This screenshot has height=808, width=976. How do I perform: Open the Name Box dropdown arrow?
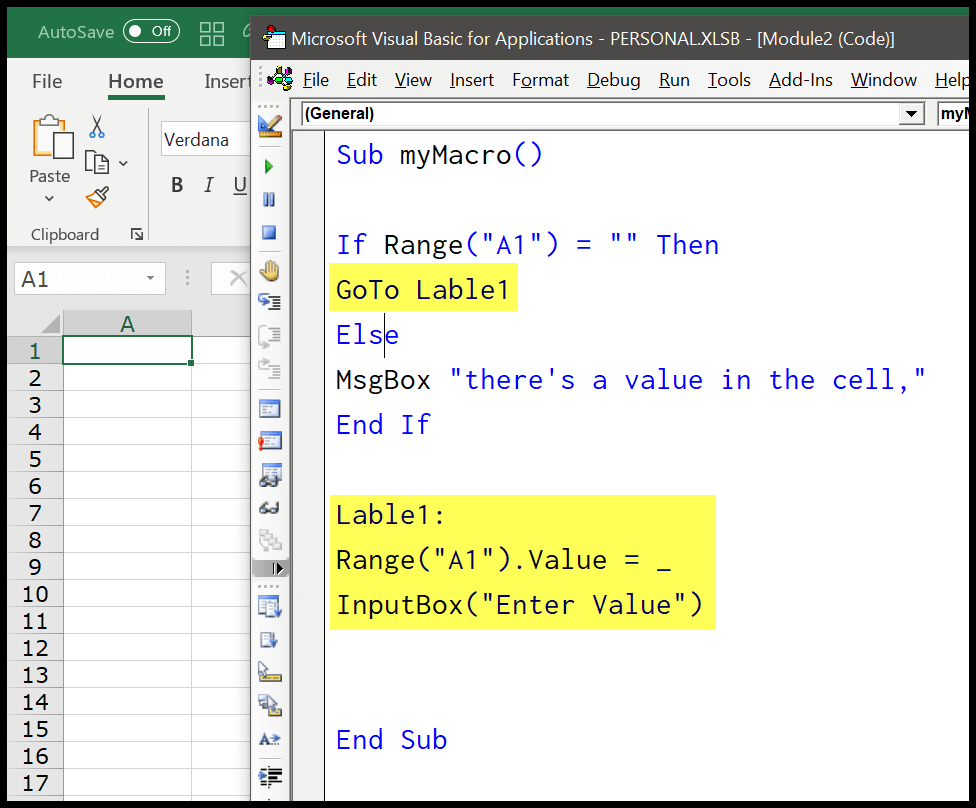click(150, 279)
